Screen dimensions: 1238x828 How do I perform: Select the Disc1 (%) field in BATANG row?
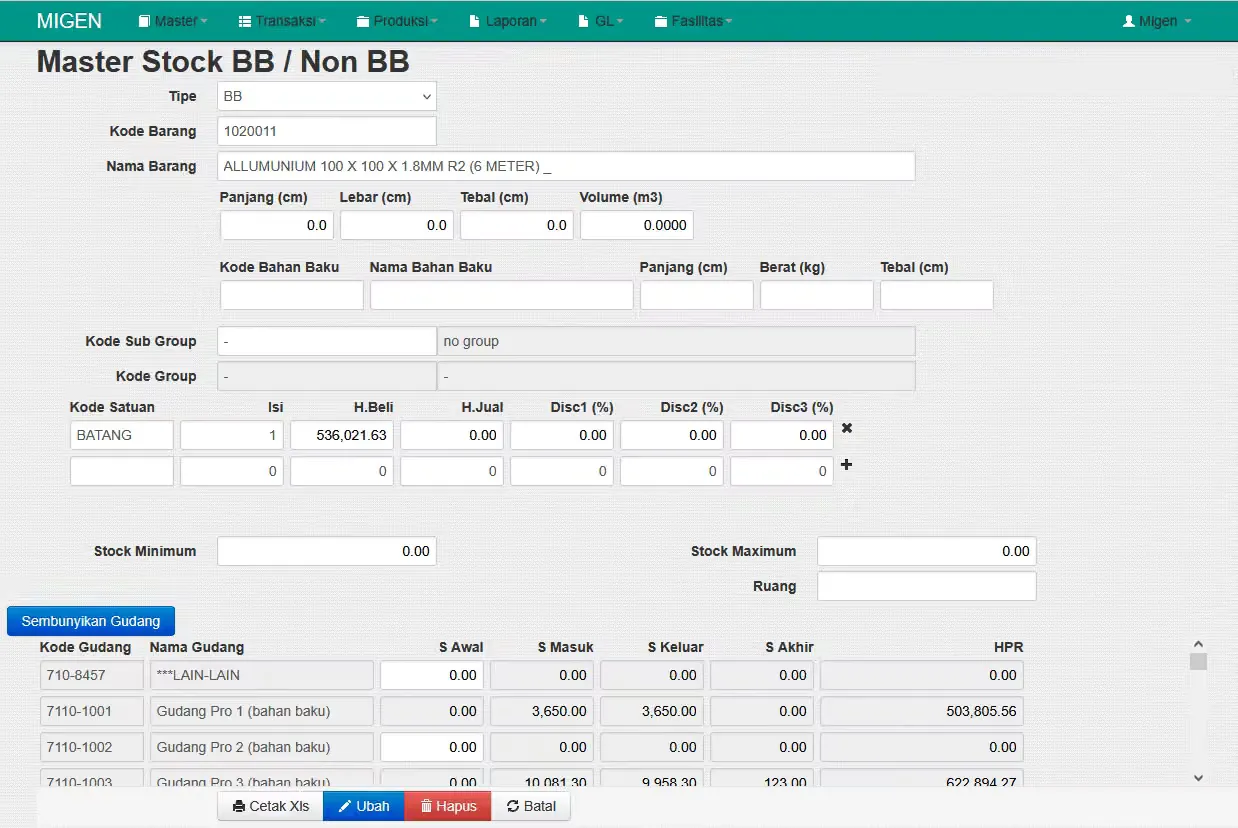[x=562, y=436]
